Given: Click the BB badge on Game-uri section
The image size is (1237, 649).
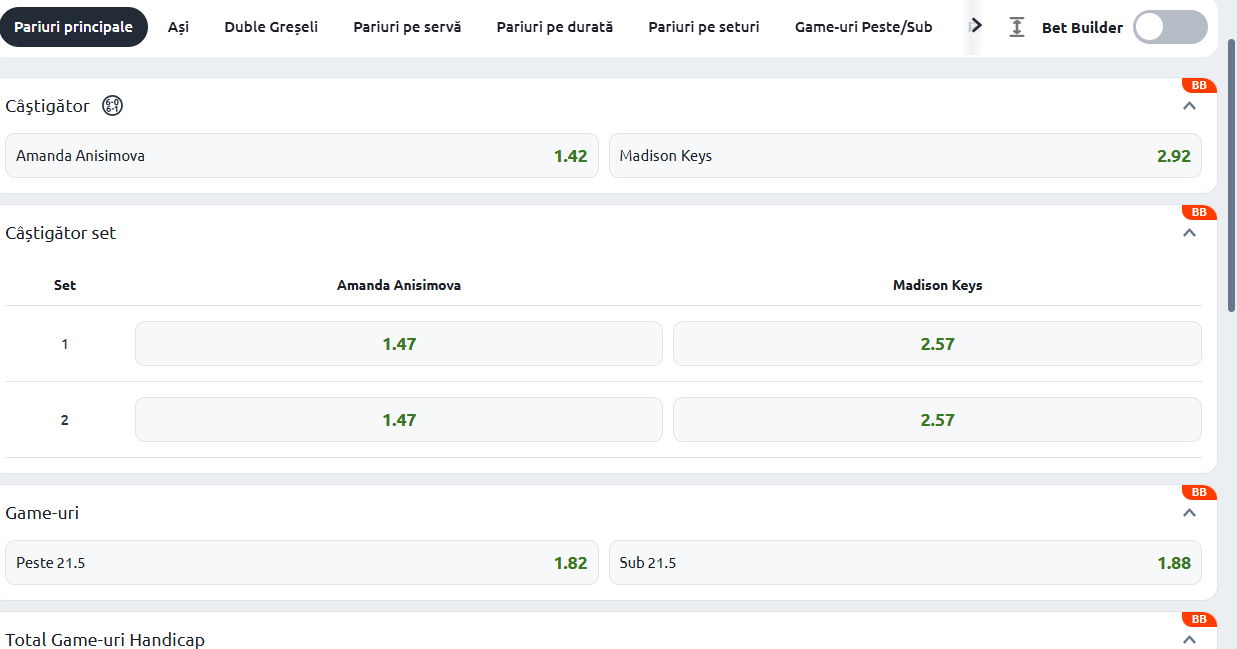Looking at the screenshot, I should point(1198,493).
